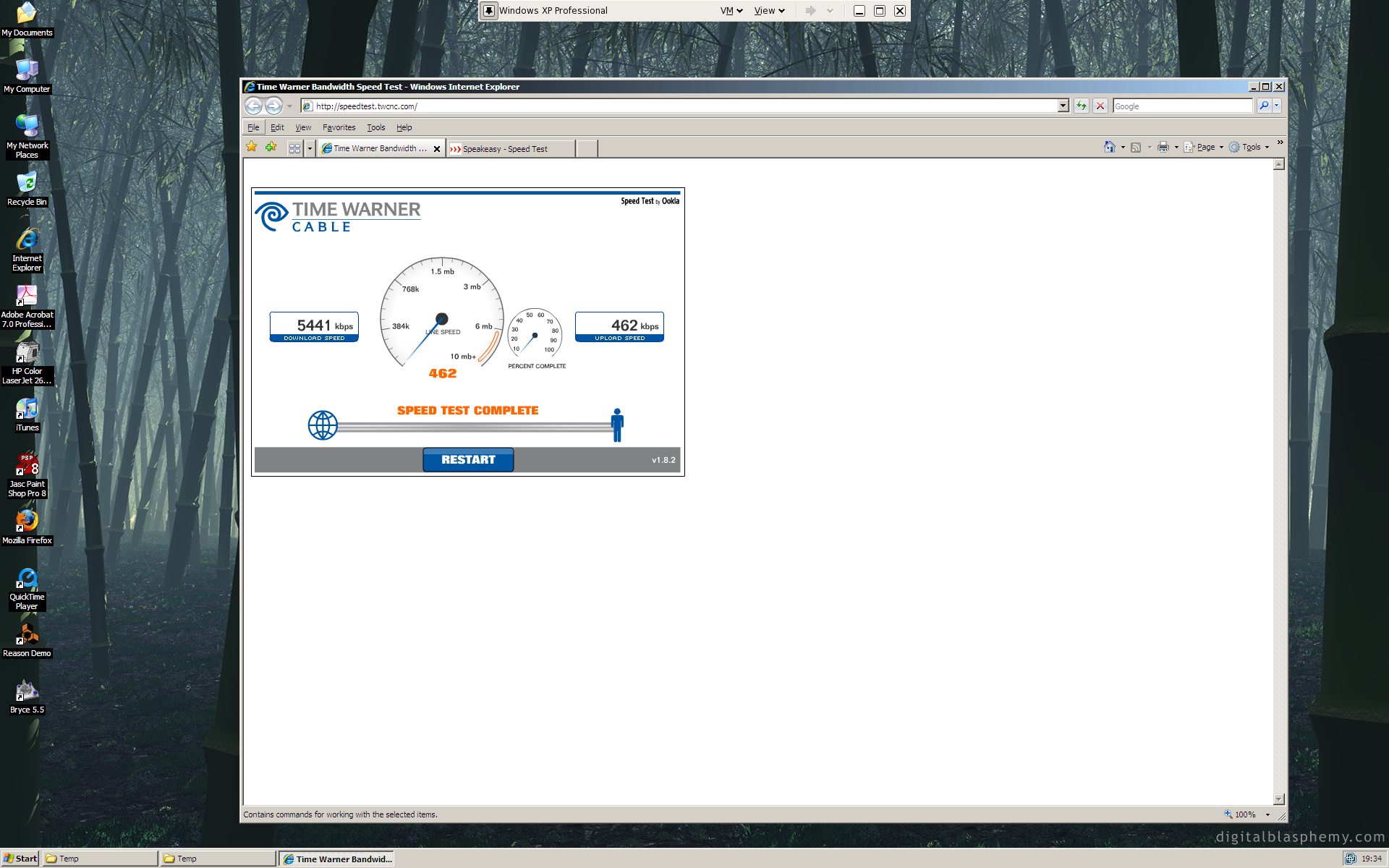
Task: Open the Favorites menu
Action: tap(339, 127)
